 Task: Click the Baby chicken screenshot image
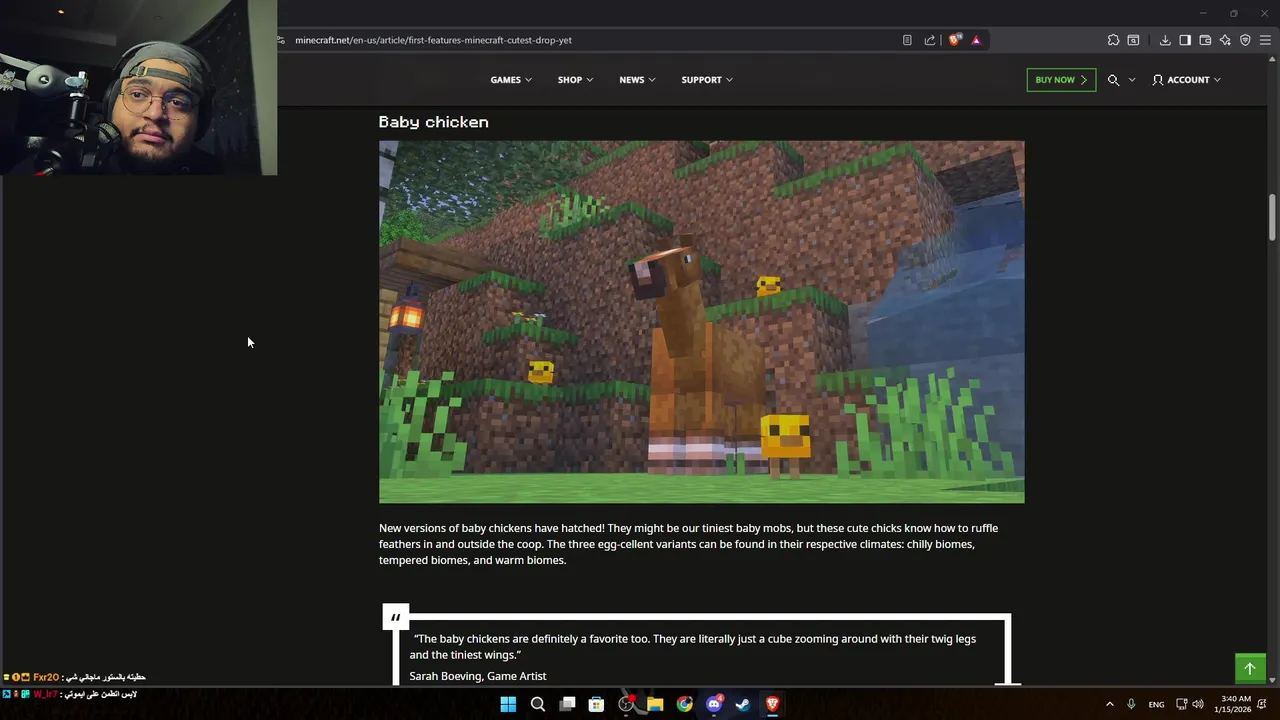point(701,322)
